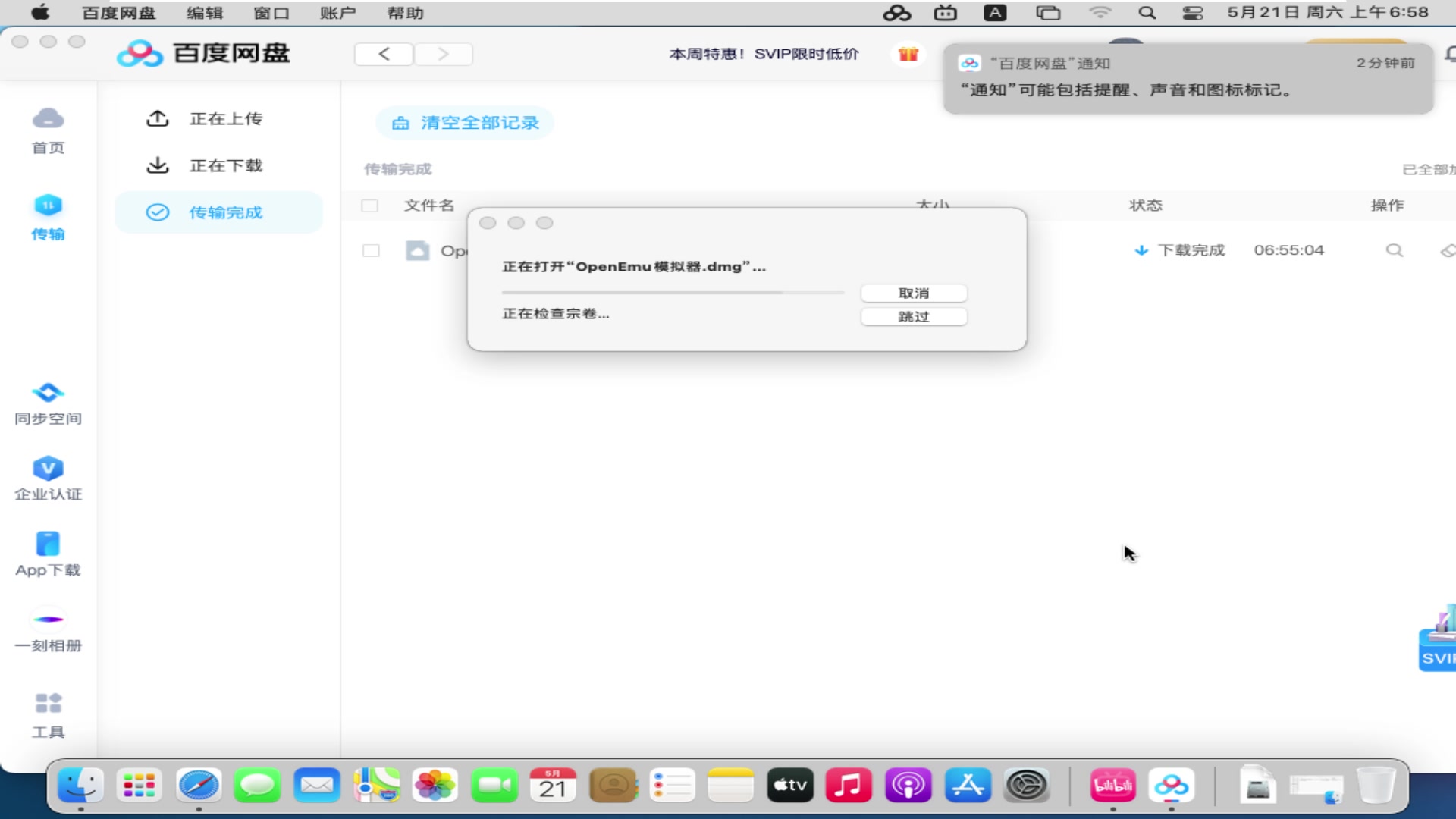This screenshot has height=819, width=1456.
Task: Open Control Center in menu bar
Action: 1193,13
